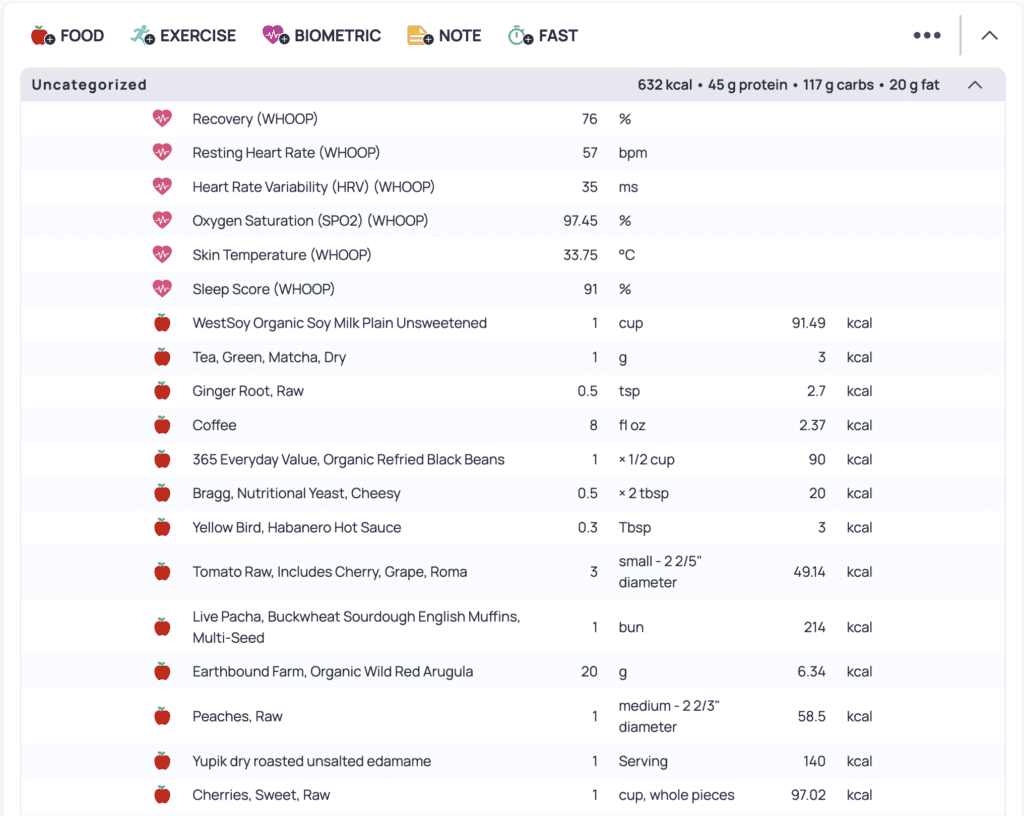This screenshot has width=1024, height=816.
Task: Click the heart icon beside Recovery (WHOOP)
Action: point(162,119)
